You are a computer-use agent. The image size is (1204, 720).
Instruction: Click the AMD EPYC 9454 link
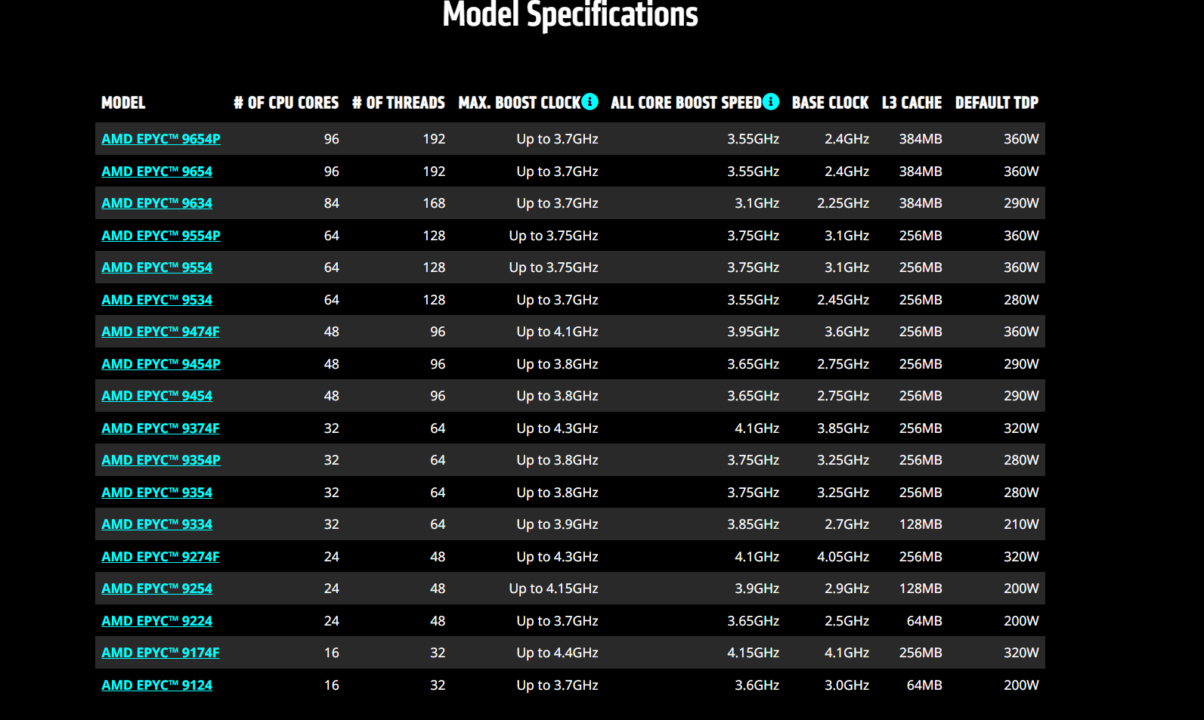coord(156,396)
